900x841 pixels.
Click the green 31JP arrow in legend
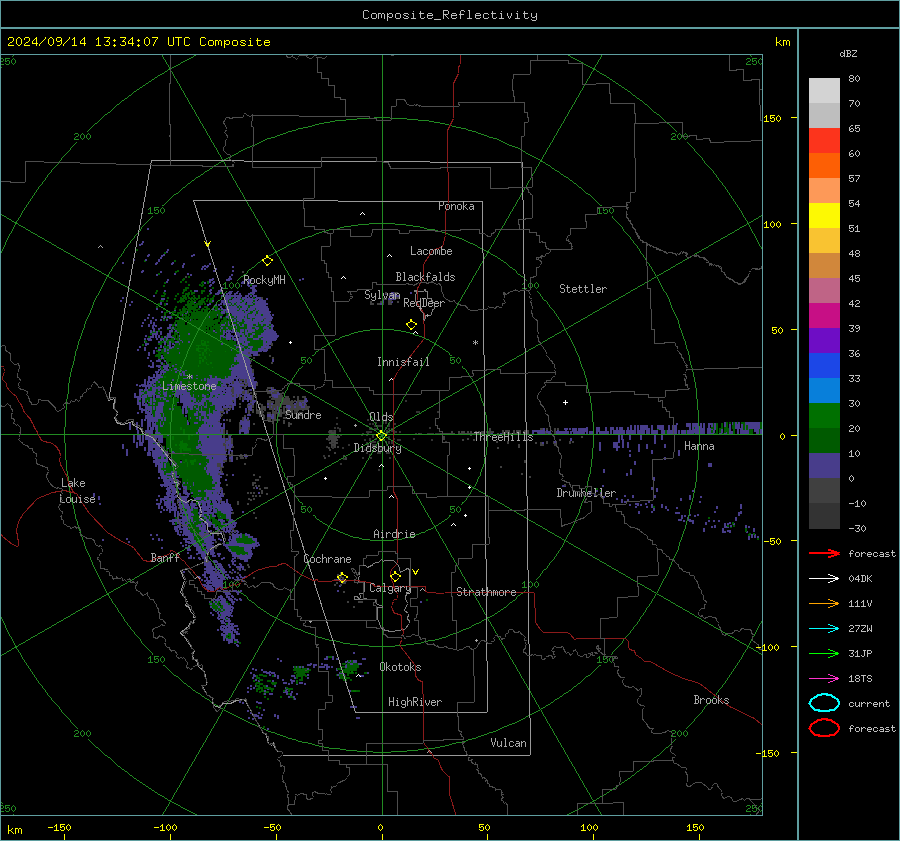(x=824, y=653)
